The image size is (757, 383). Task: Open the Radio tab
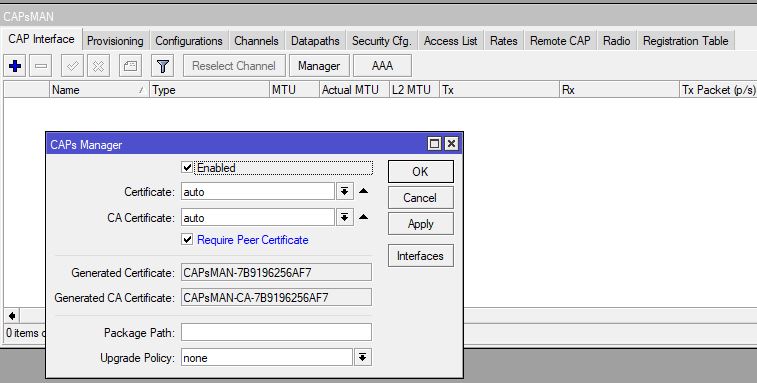(617, 41)
